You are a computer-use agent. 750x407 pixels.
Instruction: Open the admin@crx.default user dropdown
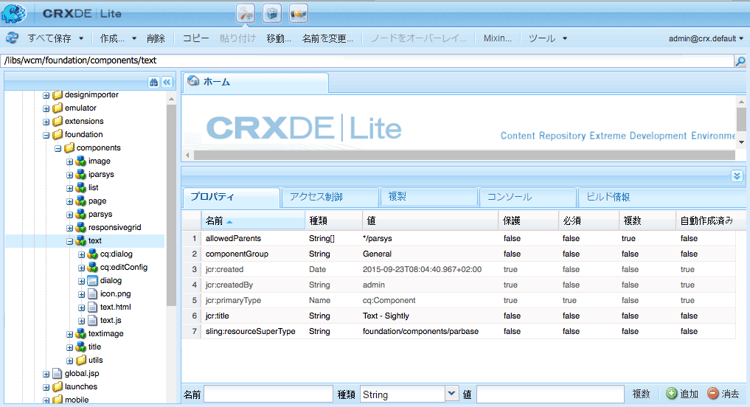click(x=706, y=38)
